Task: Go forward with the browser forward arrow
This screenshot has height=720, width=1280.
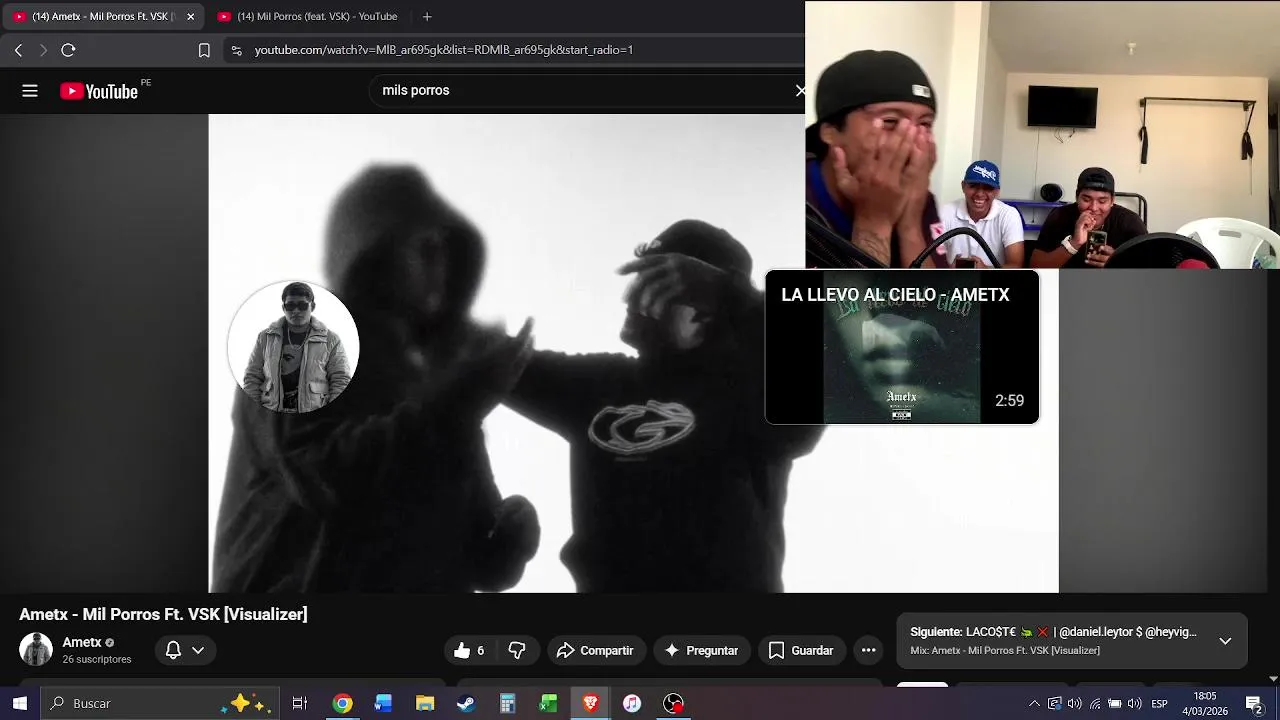Action: pos(43,50)
